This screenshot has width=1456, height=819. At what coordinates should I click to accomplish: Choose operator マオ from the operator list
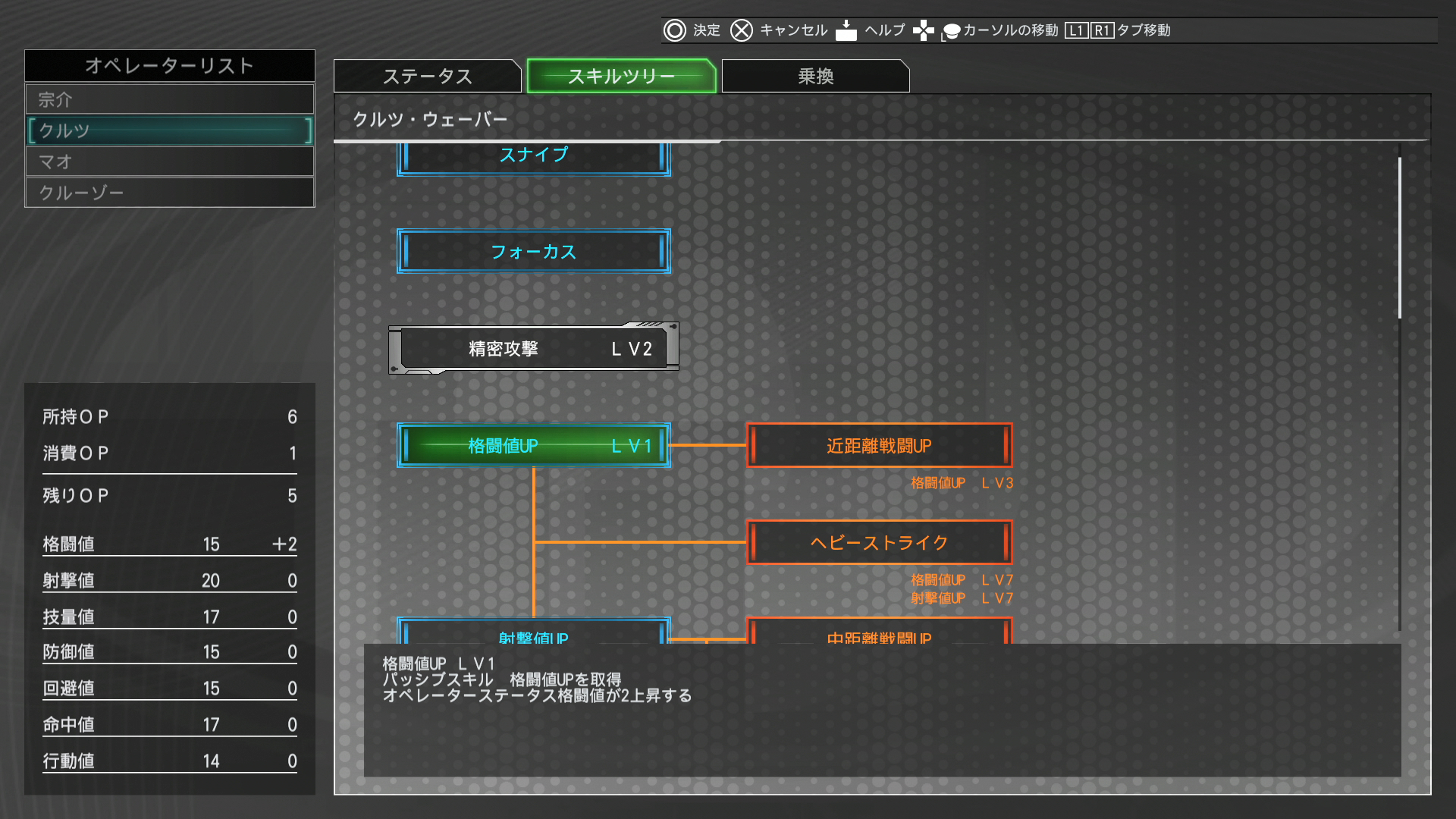pyautogui.click(x=169, y=162)
